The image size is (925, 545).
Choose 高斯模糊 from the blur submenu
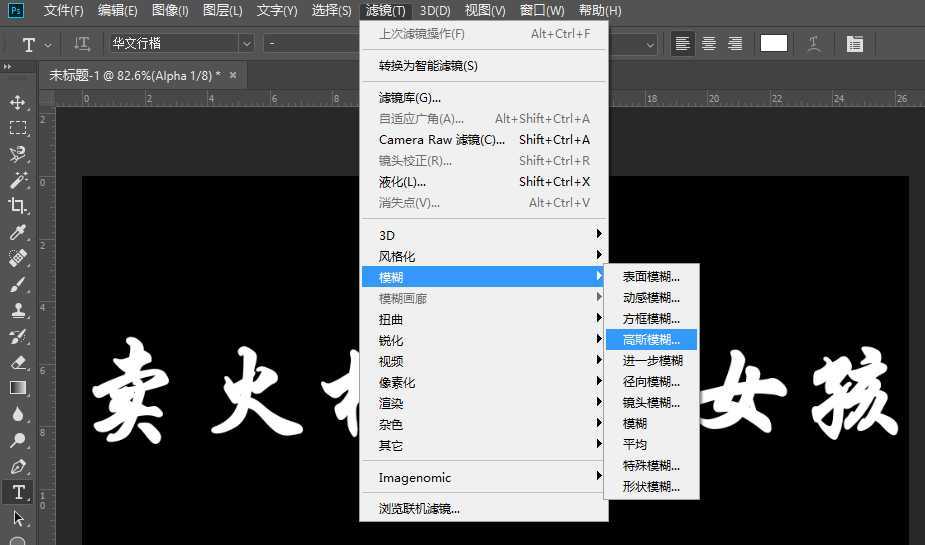[x=651, y=339]
